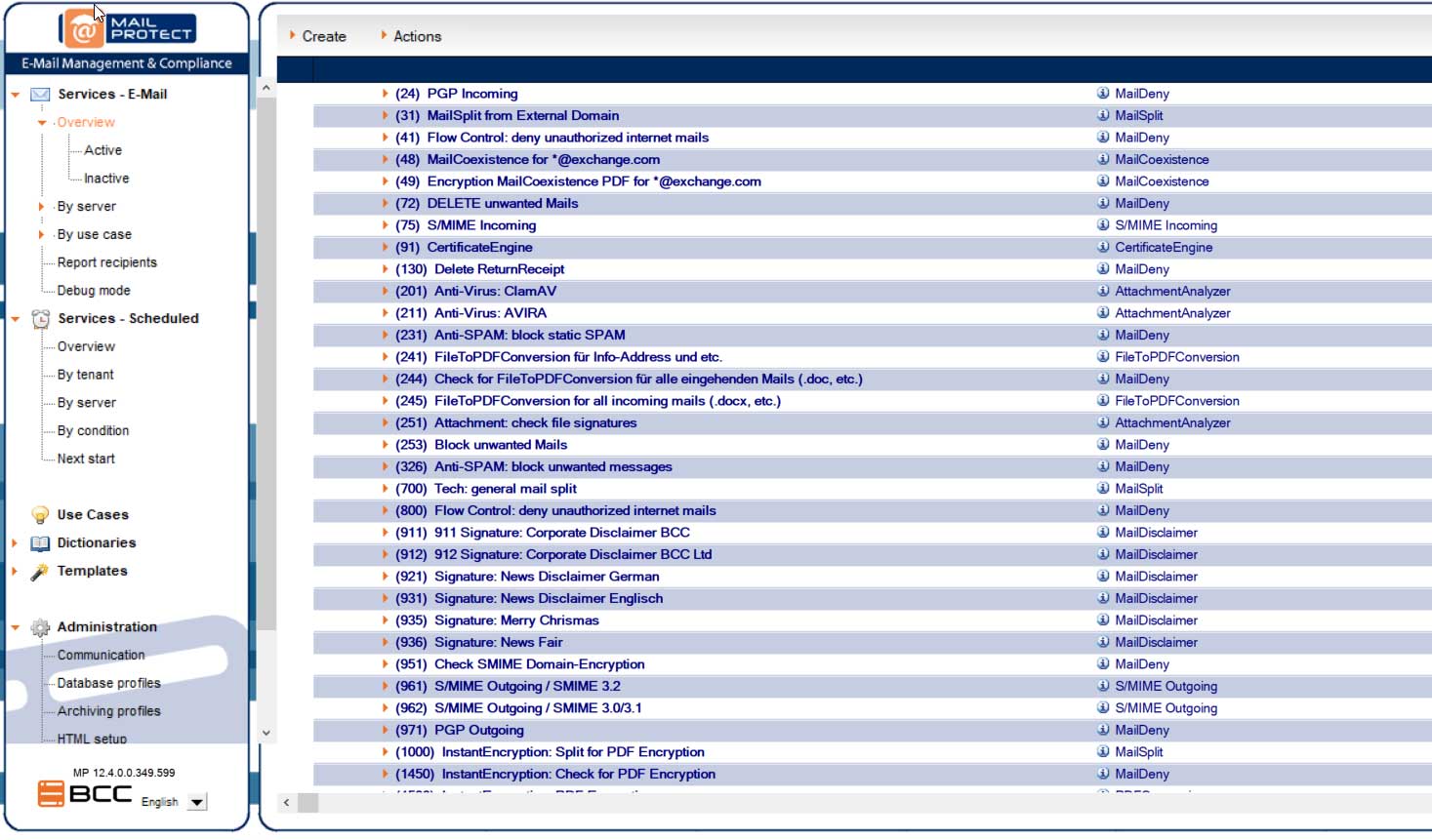Click the sidebar scroll down arrow
The image size is (1432, 840).
coord(266,734)
